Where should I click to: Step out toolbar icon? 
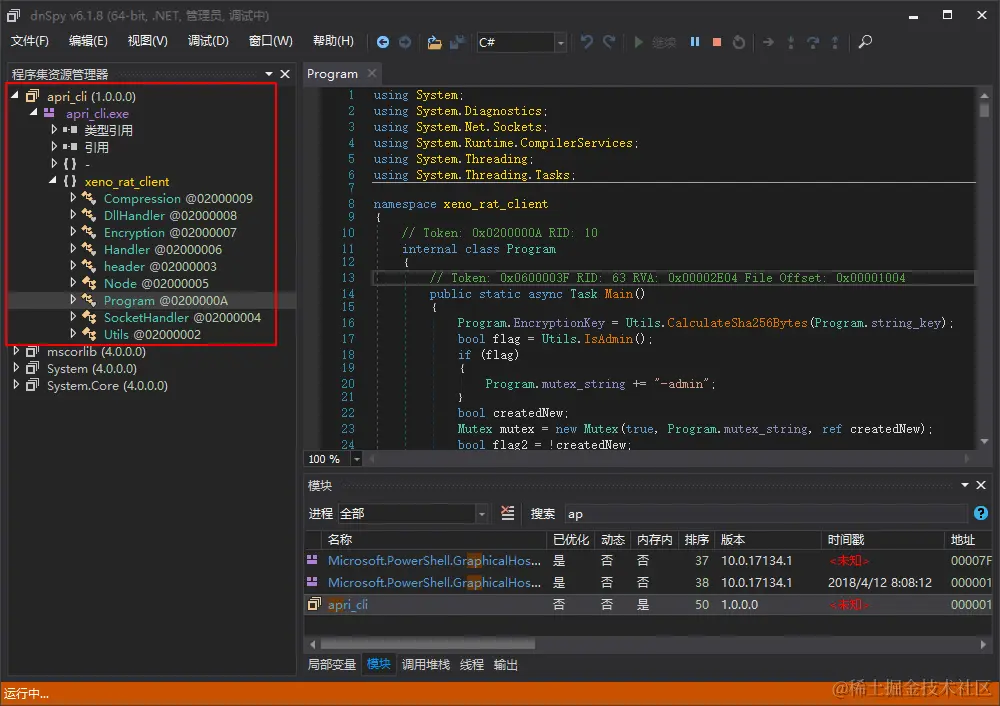[x=835, y=42]
